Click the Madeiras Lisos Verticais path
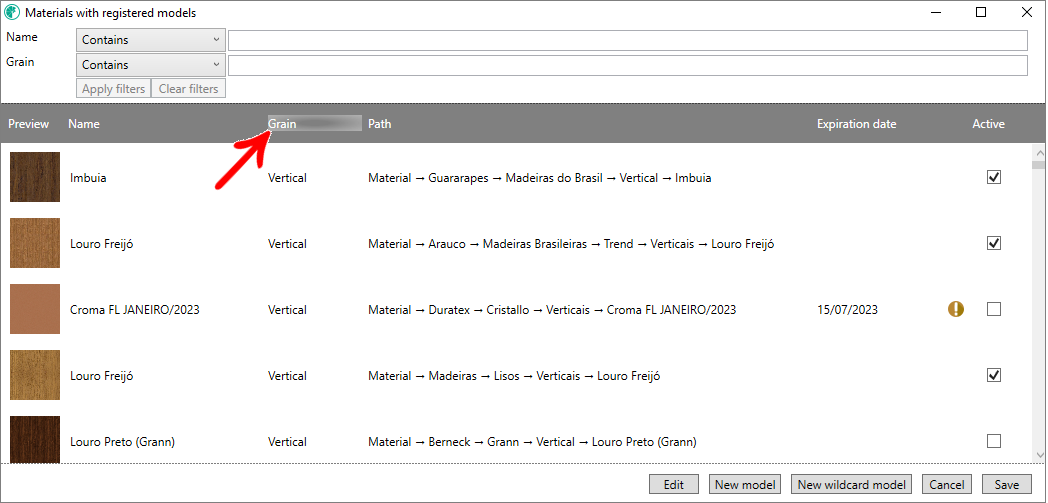The width and height of the screenshot is (1048, 503). point(514,376)
